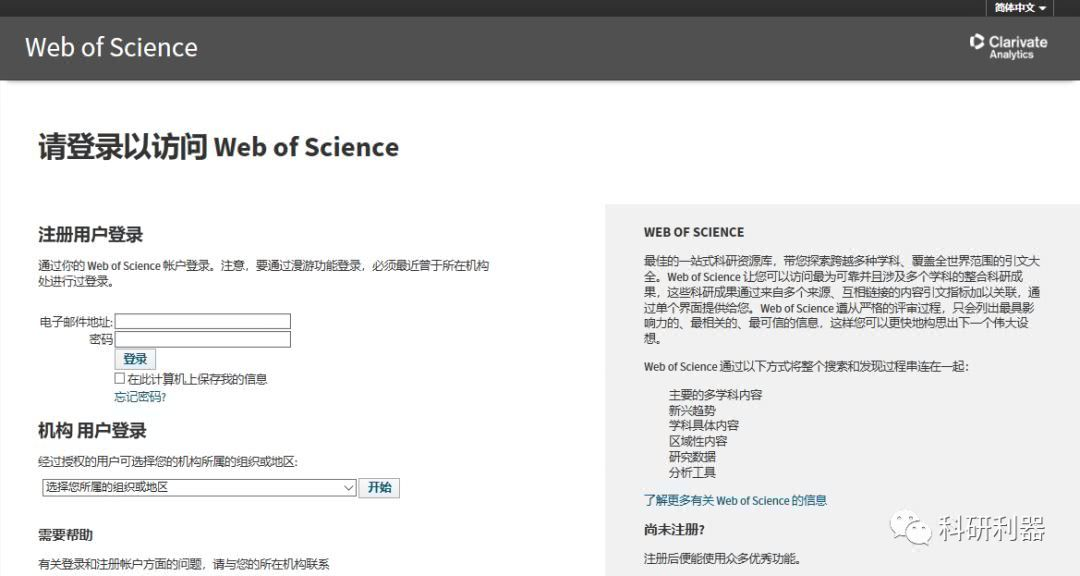Enable 在此计算机上保存我的信息 checkbox
Screen dimensions: 1080x576
coord(120,378)
